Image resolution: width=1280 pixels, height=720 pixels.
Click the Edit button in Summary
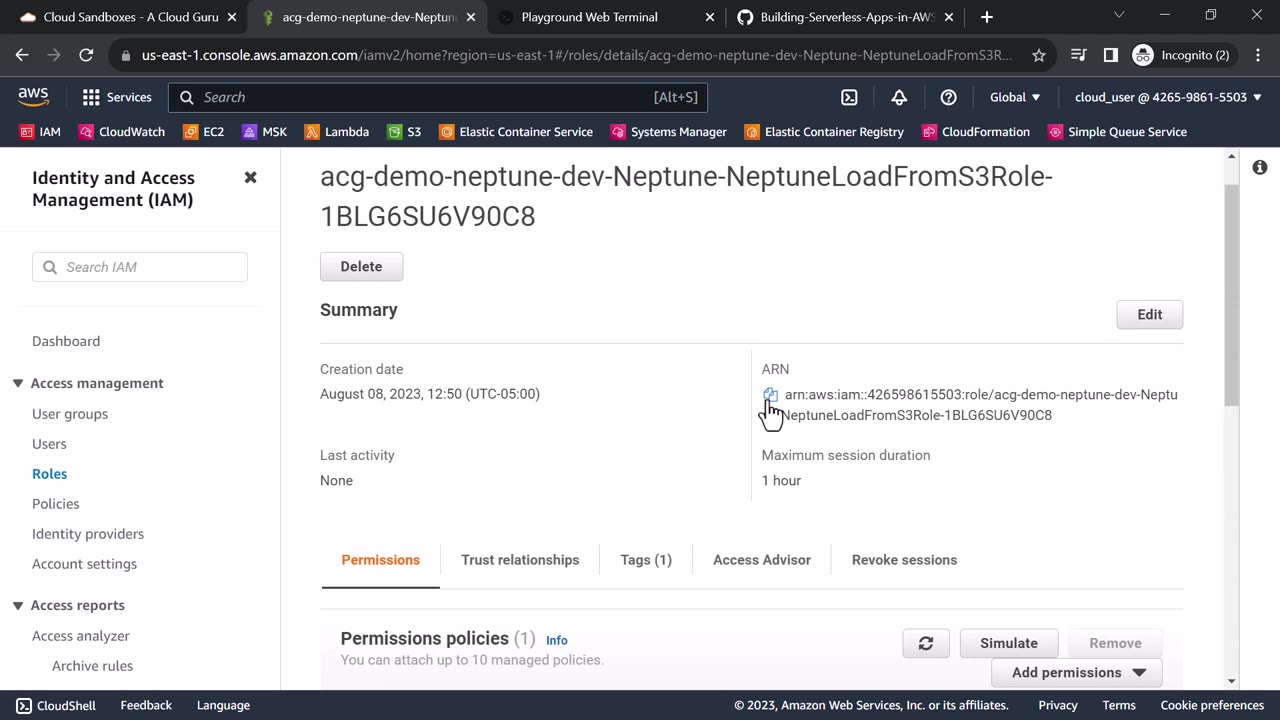[1150, 314]
